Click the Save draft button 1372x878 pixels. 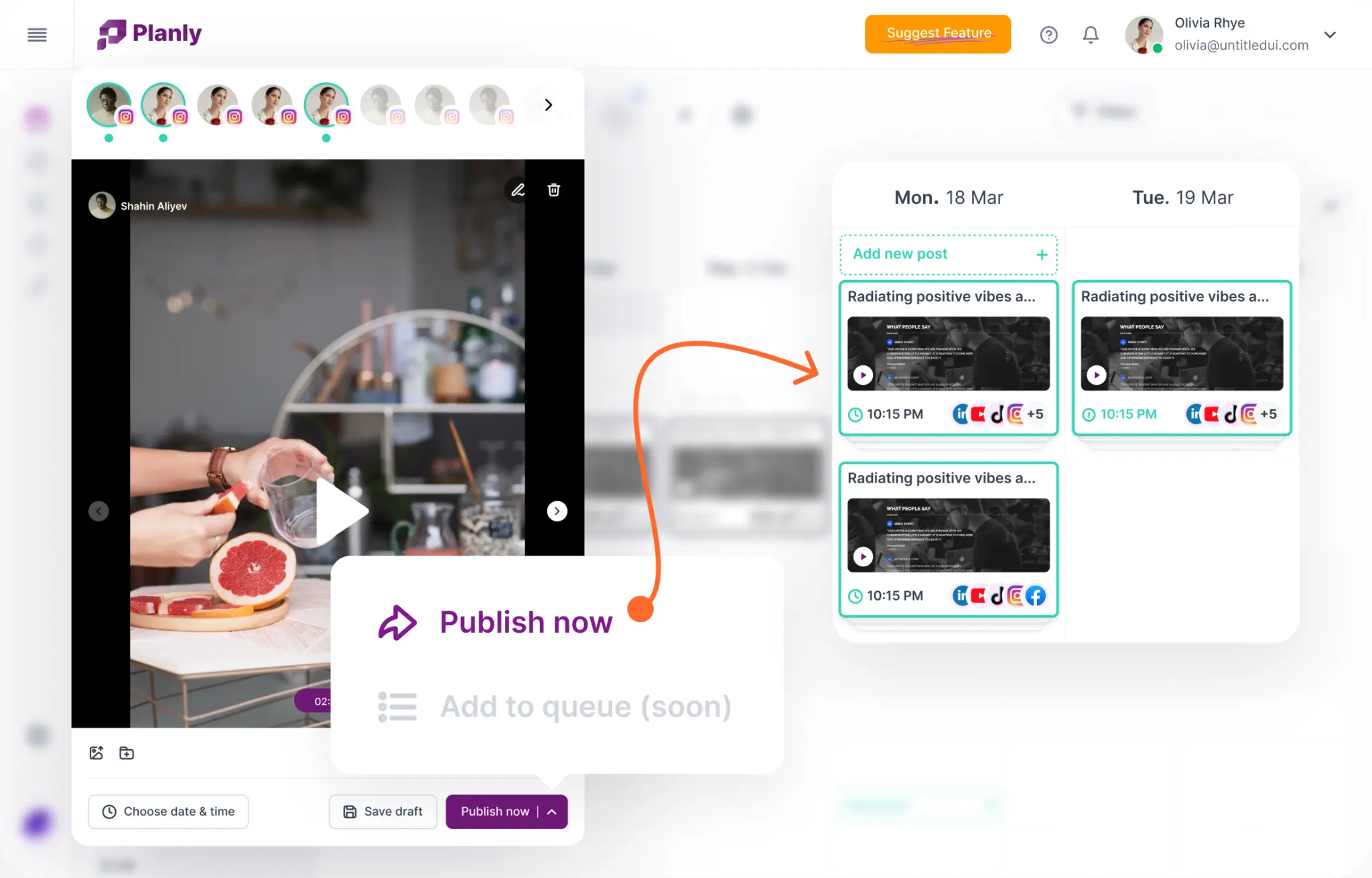pyautogui.click(x=383, y=812)
